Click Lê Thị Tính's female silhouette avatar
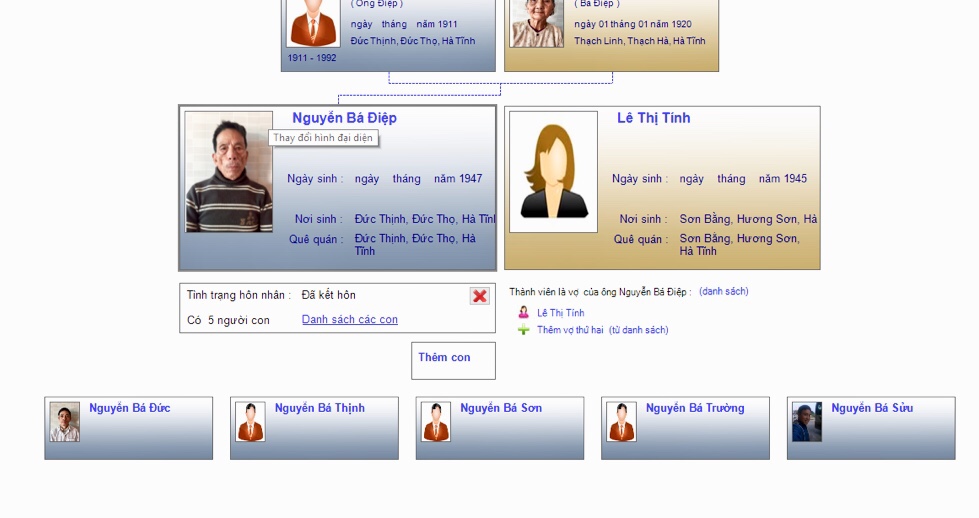Viewport: 979px width, 518px height. pos(553,172)
